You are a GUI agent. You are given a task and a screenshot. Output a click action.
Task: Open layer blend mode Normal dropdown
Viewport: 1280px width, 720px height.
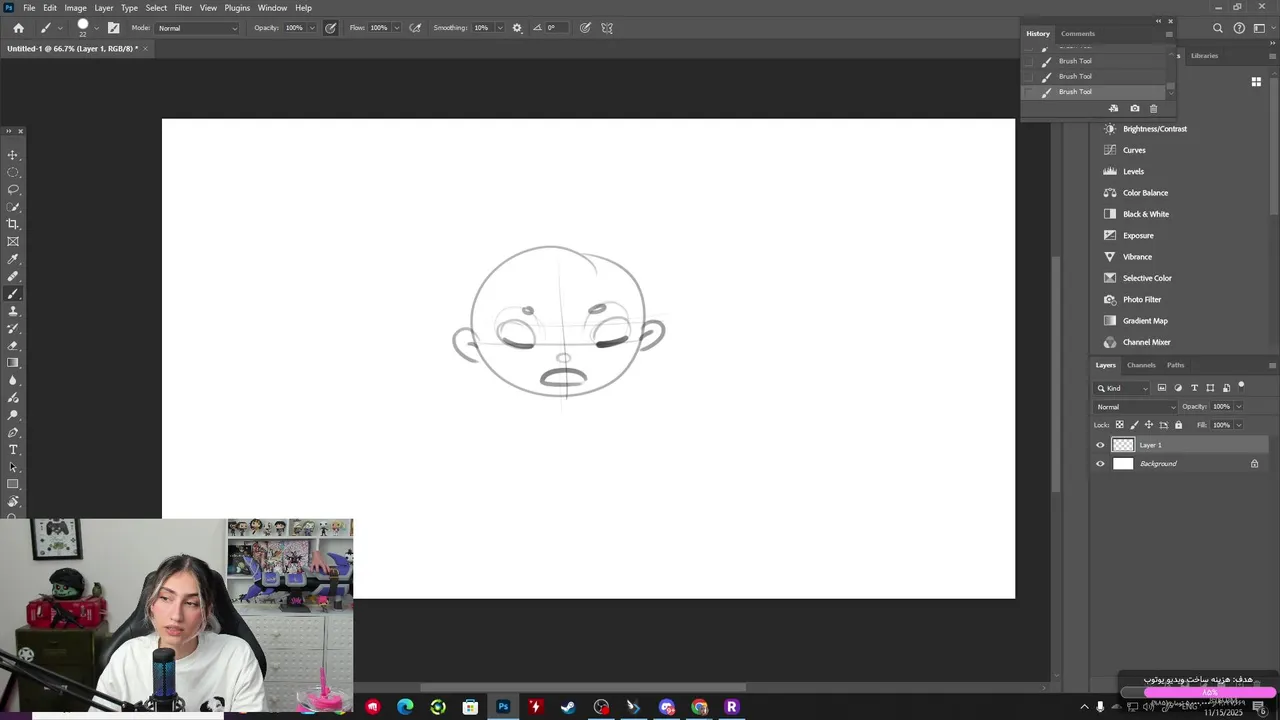click(1136, 407)
